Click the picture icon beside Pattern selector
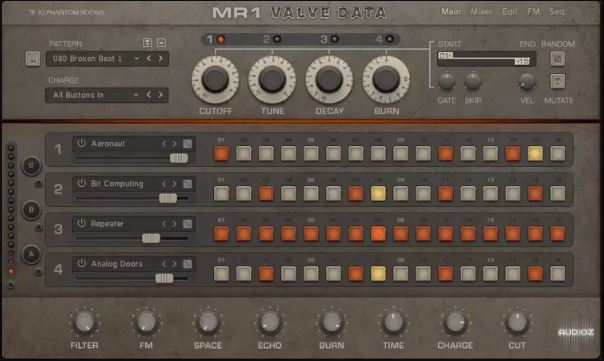The width and height of the screenshot is (604, 361). click(33, 59)
